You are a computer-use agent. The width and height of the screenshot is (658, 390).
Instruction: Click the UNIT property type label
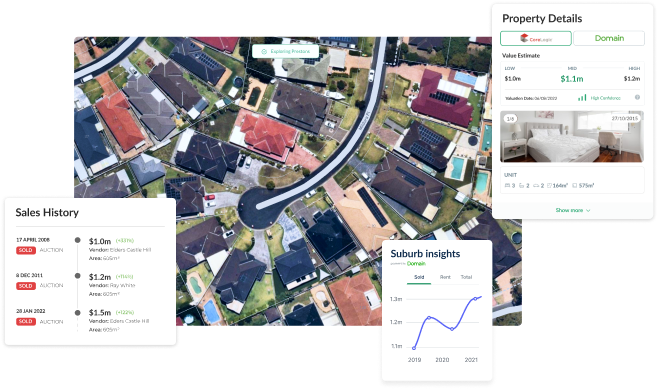pos(510,175)
